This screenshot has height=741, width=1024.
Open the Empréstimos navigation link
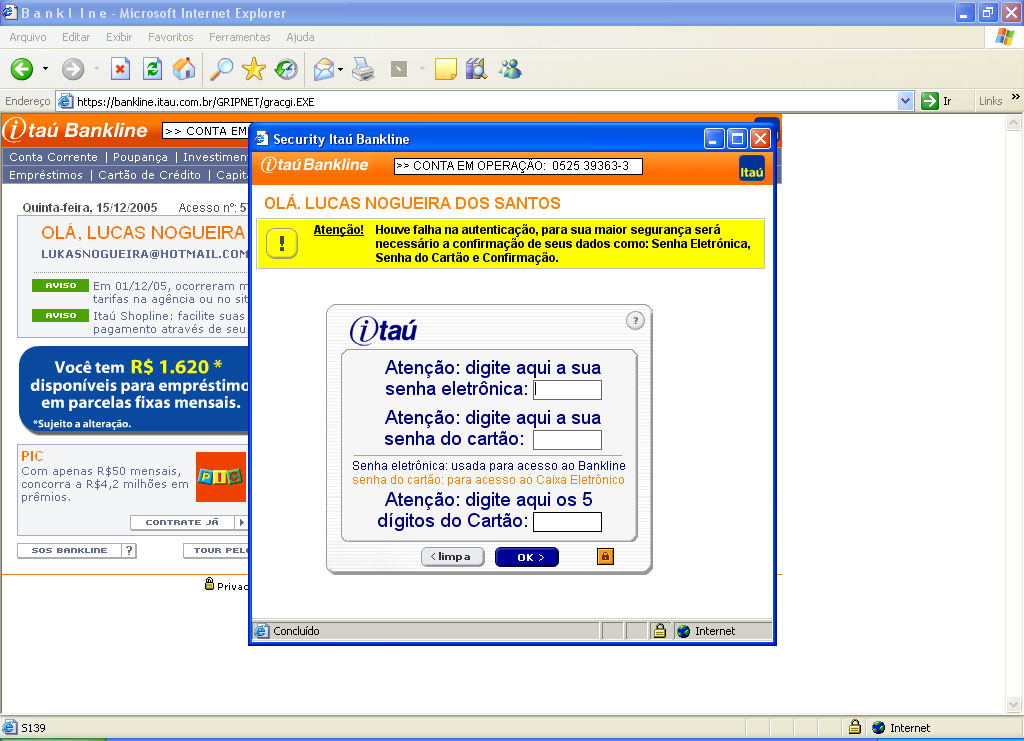pos(46,175)
